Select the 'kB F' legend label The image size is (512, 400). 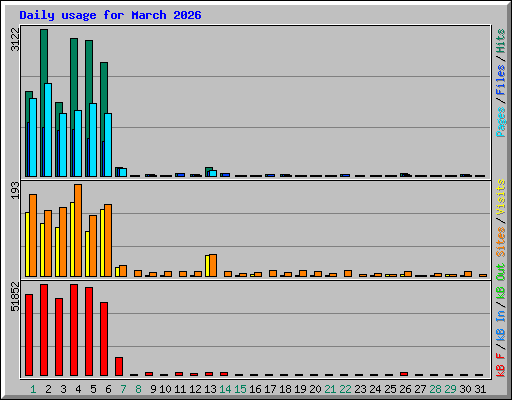(500, 365)
